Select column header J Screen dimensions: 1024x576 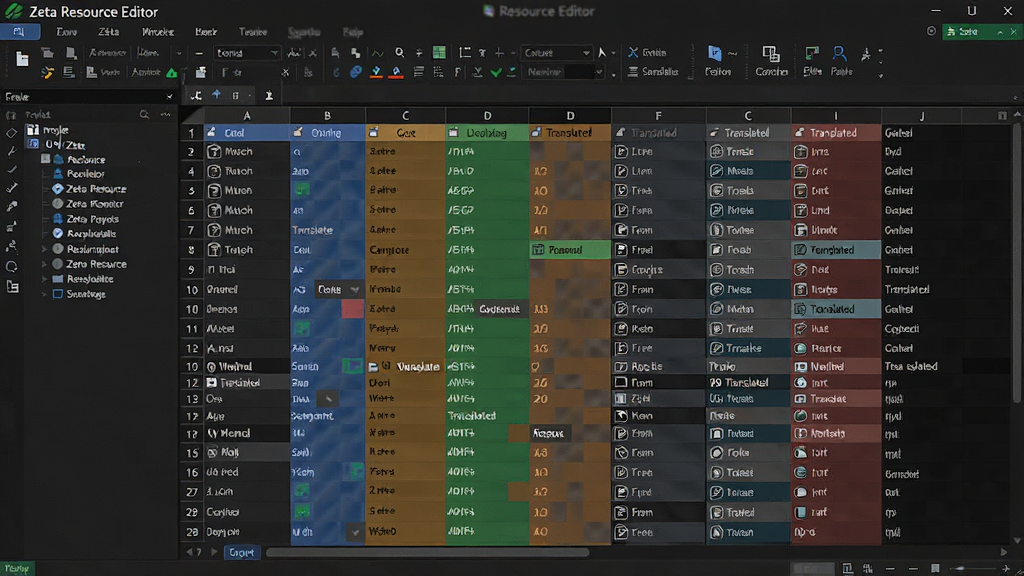coord(921,116)
